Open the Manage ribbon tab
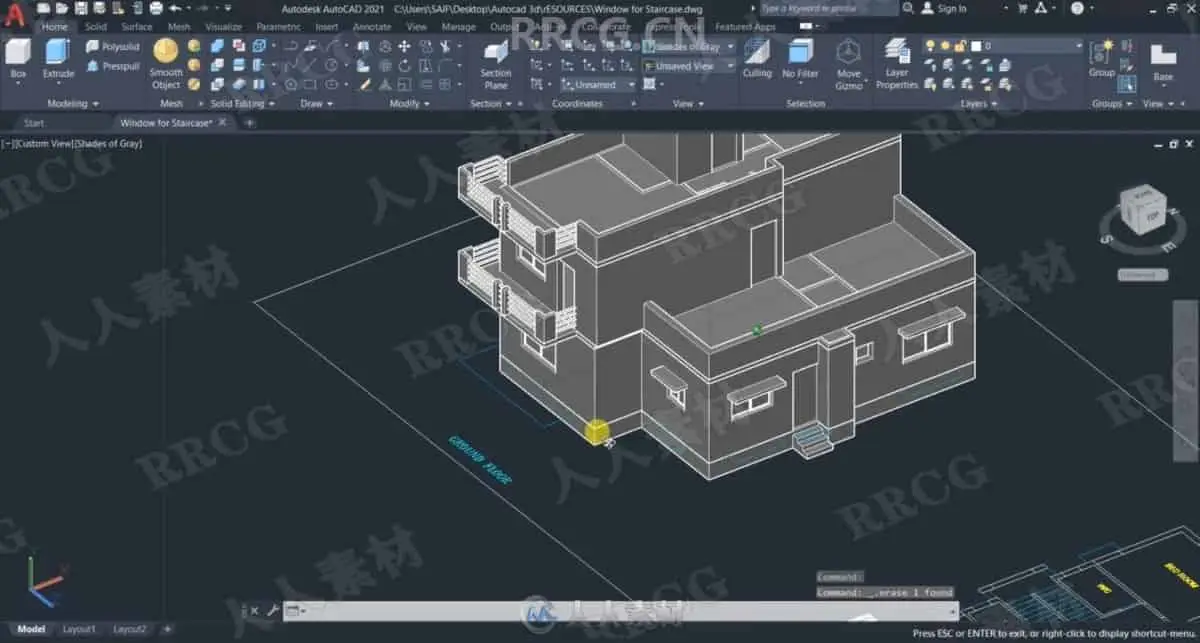The image size is (1200, 643). click(x=459, y=27)
